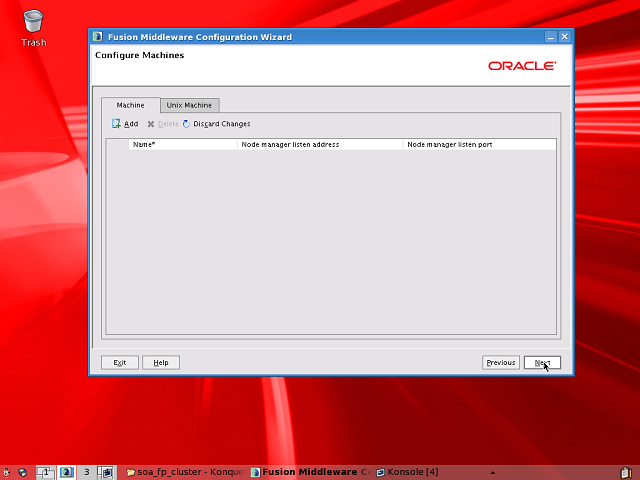
Task: Click the globe browser icon in the panel
Action: [23, 472]
